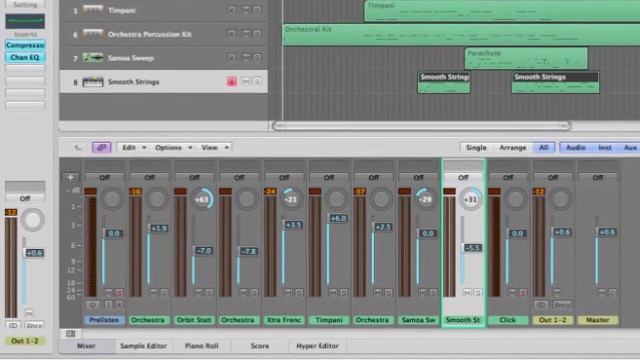This screenshot has width=640, height=360.
Task: Toggle solo on the Click channel strip
Action: tap(523, 293)
